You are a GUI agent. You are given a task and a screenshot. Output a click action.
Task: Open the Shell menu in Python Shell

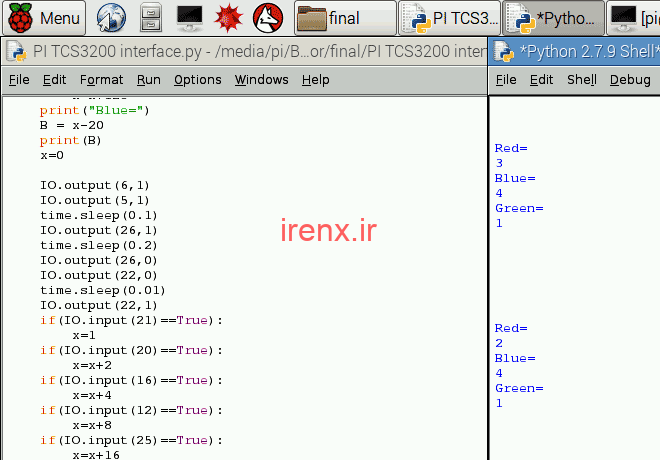pos(581,80)
